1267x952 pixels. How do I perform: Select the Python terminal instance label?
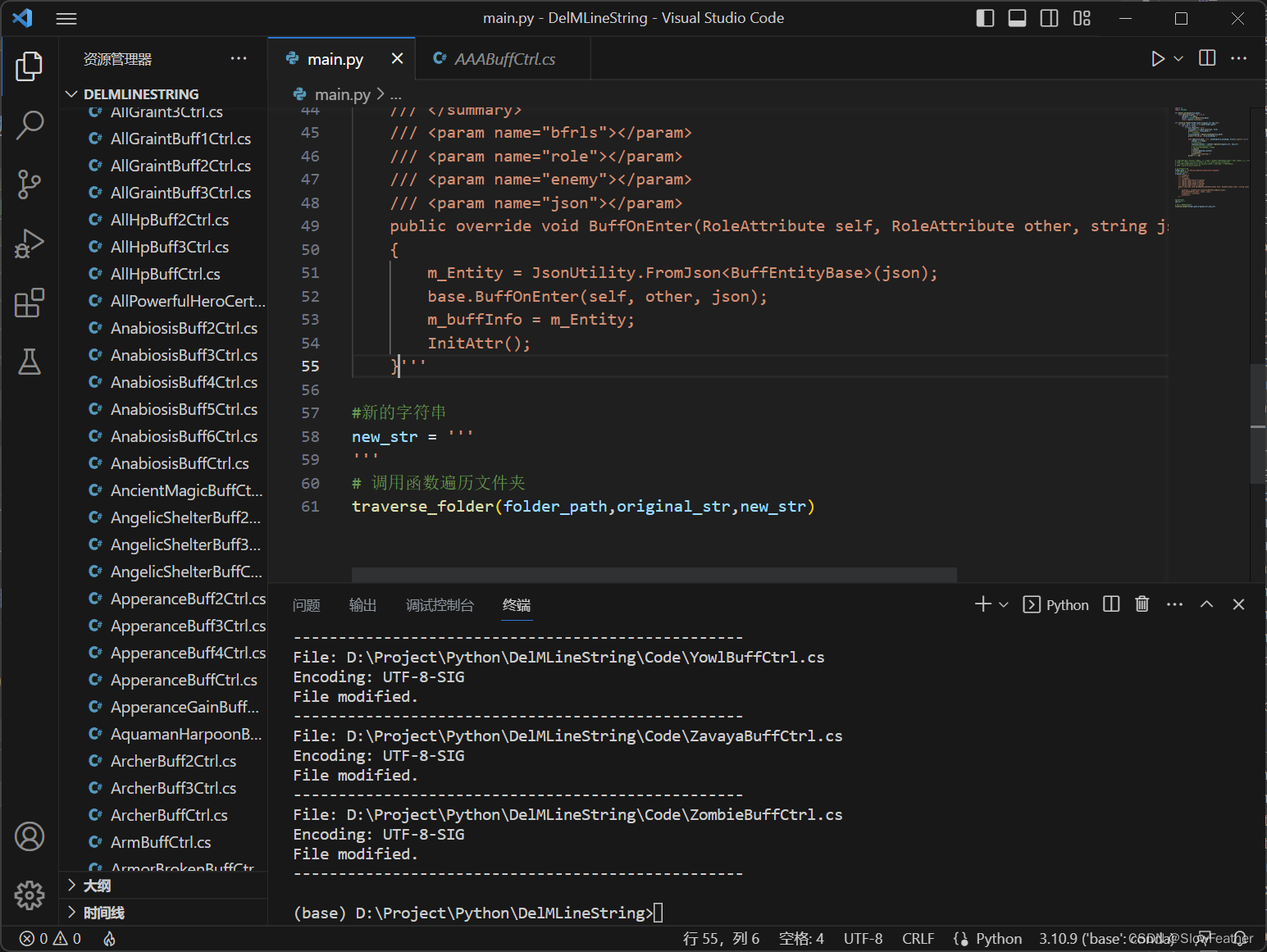(x=1056, y=604)
